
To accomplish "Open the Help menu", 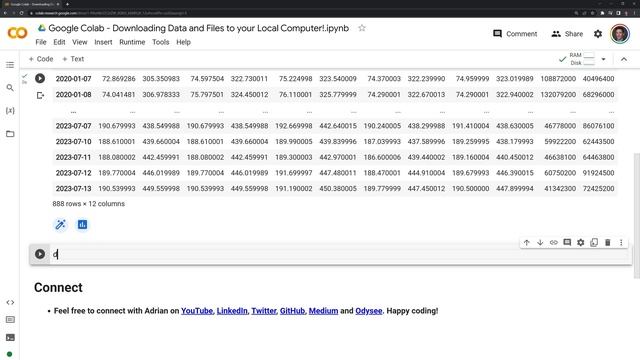I will pos(183,42).
